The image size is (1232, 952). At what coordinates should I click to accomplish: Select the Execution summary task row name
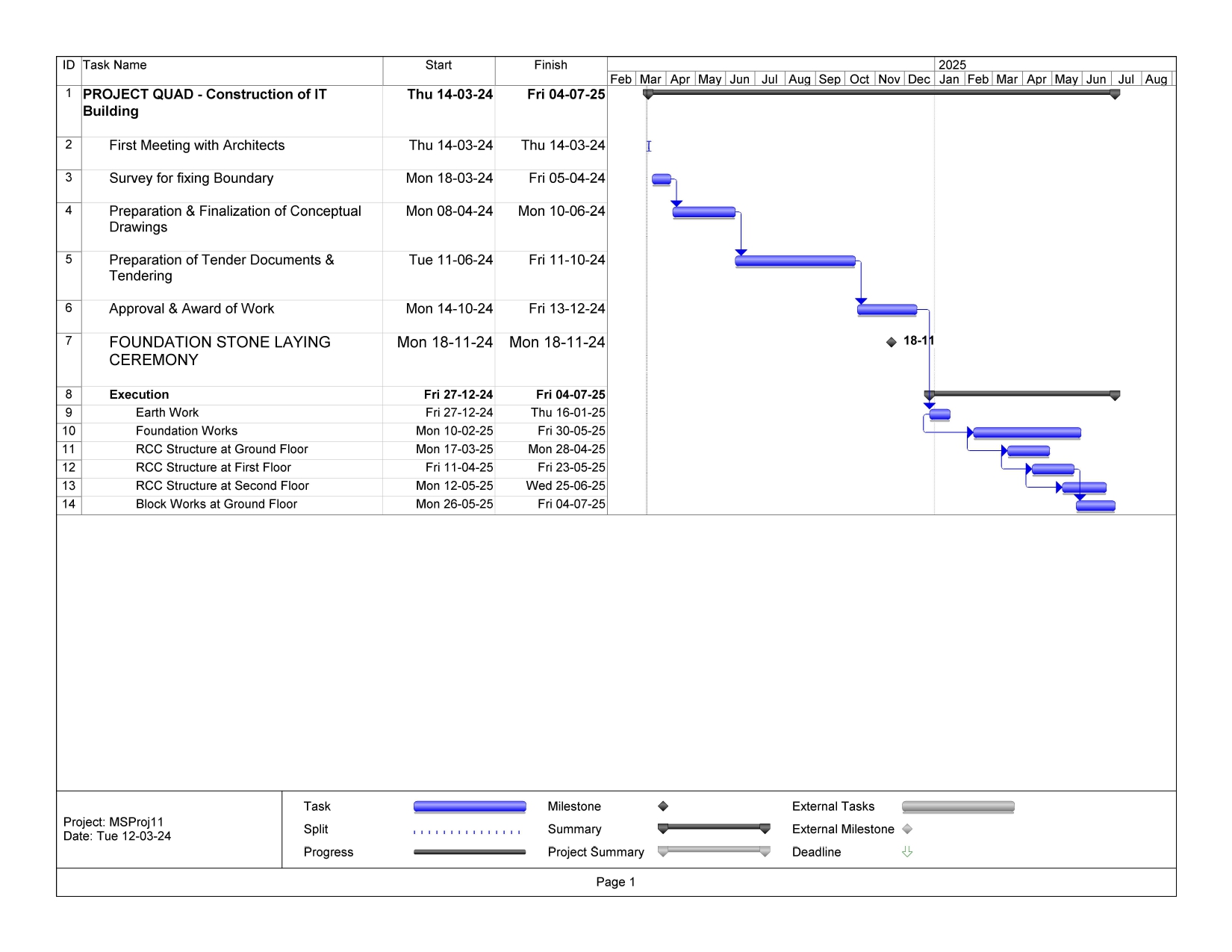click(x=139, y=395)
